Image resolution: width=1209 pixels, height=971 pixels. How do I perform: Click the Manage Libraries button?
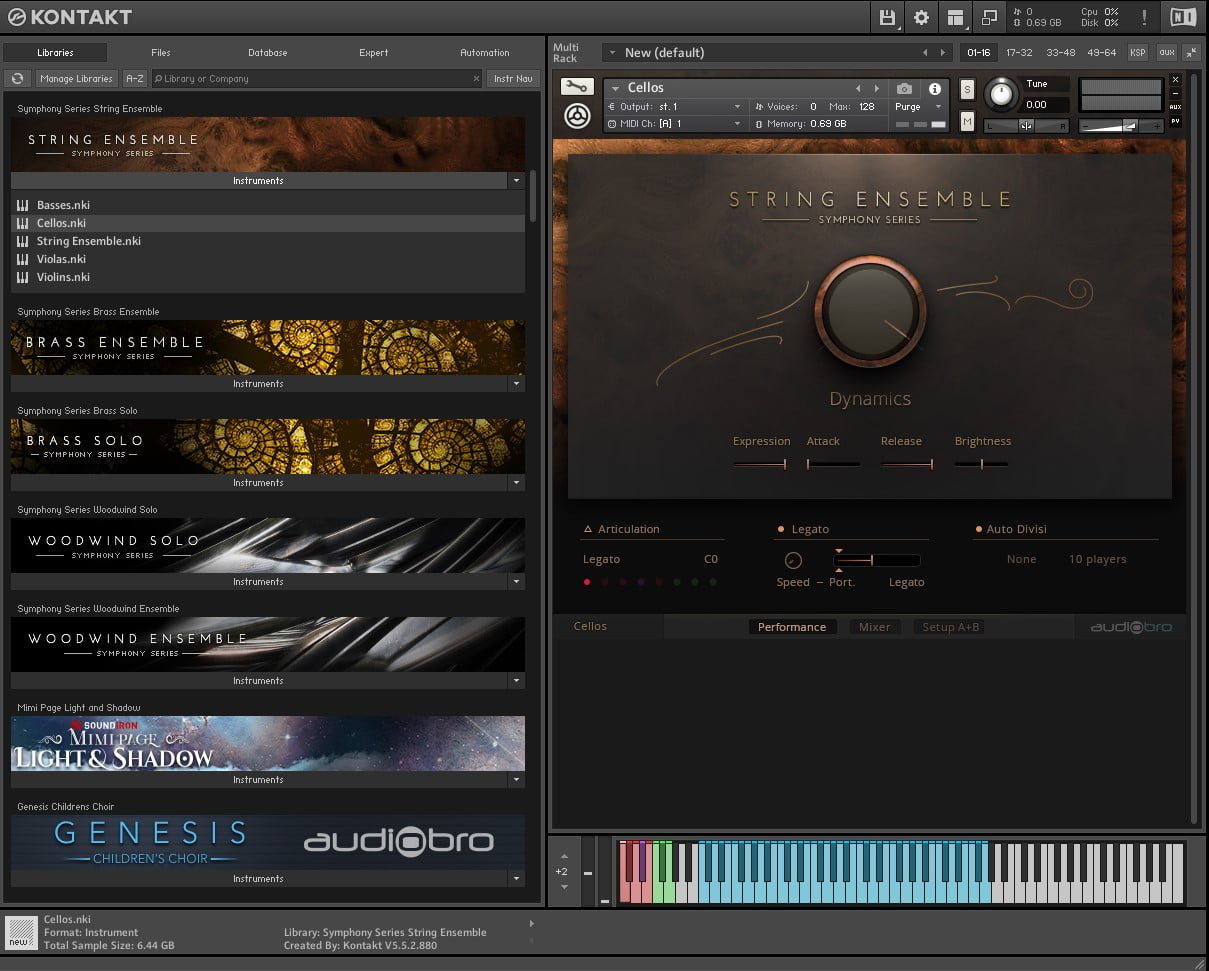pos(76,79)
